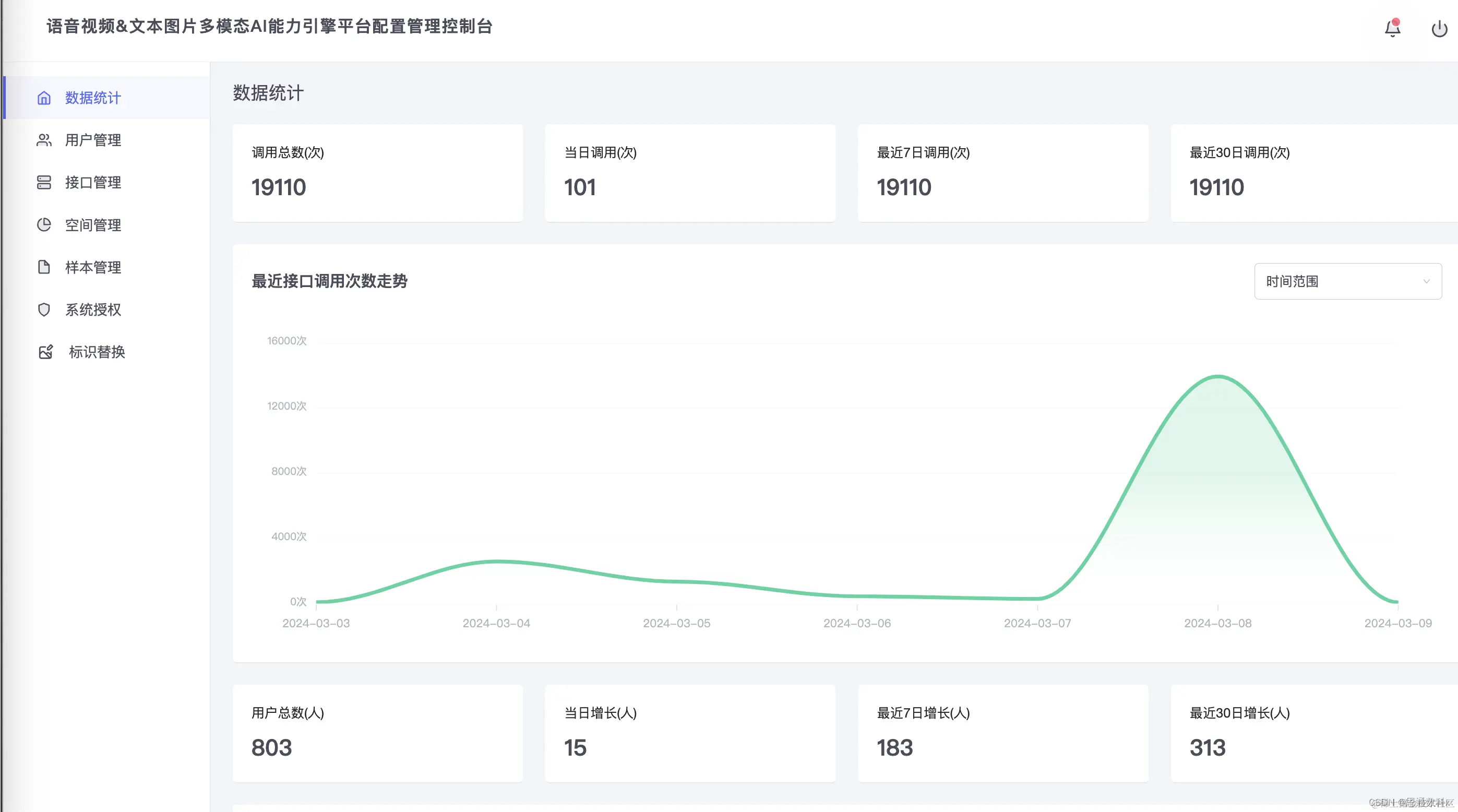
Task: Open the 用户管理 menu item
Action: (x=93, y=140)
